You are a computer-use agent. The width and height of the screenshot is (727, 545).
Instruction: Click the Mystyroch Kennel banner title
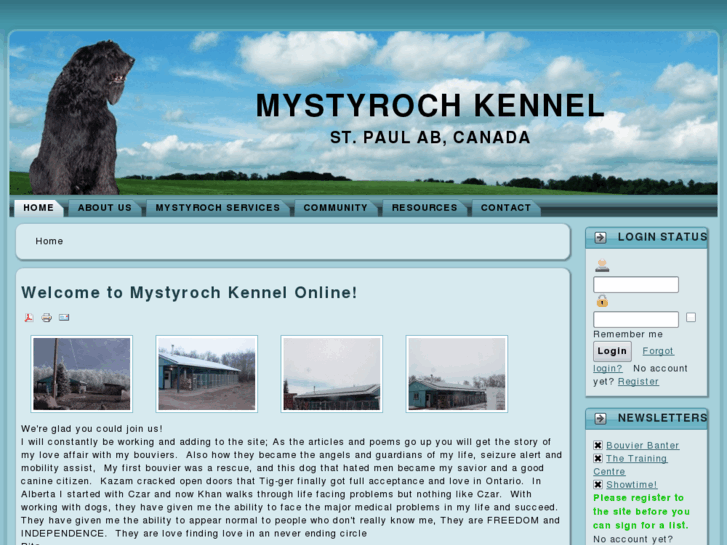pos(430,105)
